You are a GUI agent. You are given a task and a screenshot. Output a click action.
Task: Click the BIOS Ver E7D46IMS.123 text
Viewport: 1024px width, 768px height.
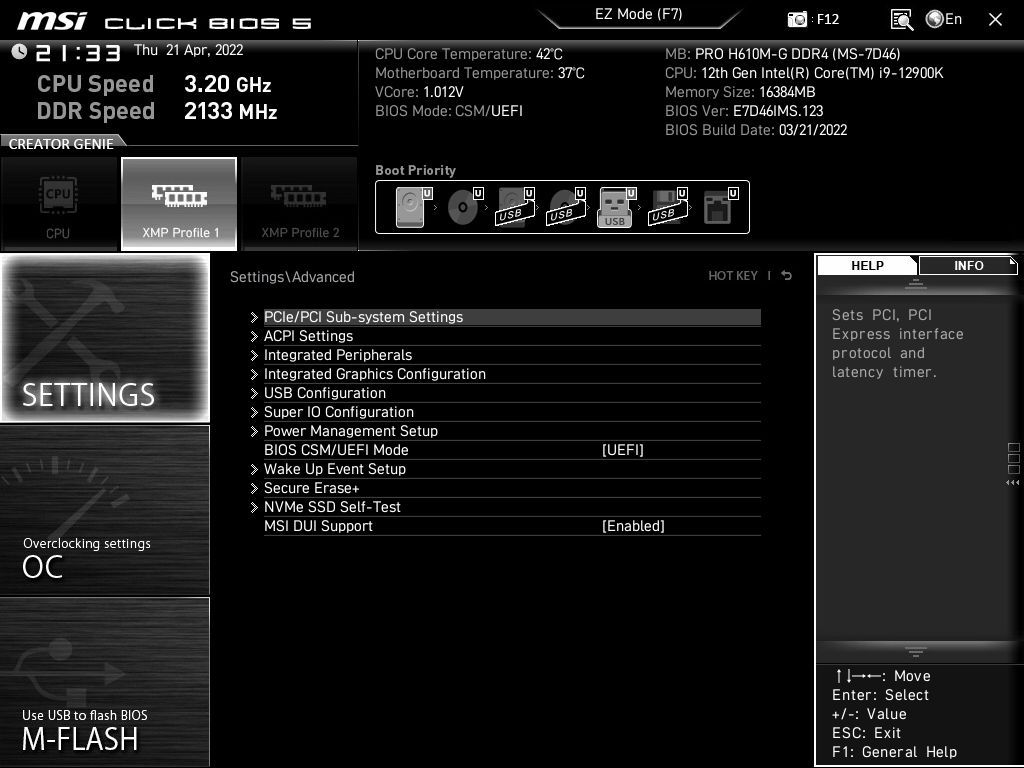pyautogui.click(x=744, y=111)
